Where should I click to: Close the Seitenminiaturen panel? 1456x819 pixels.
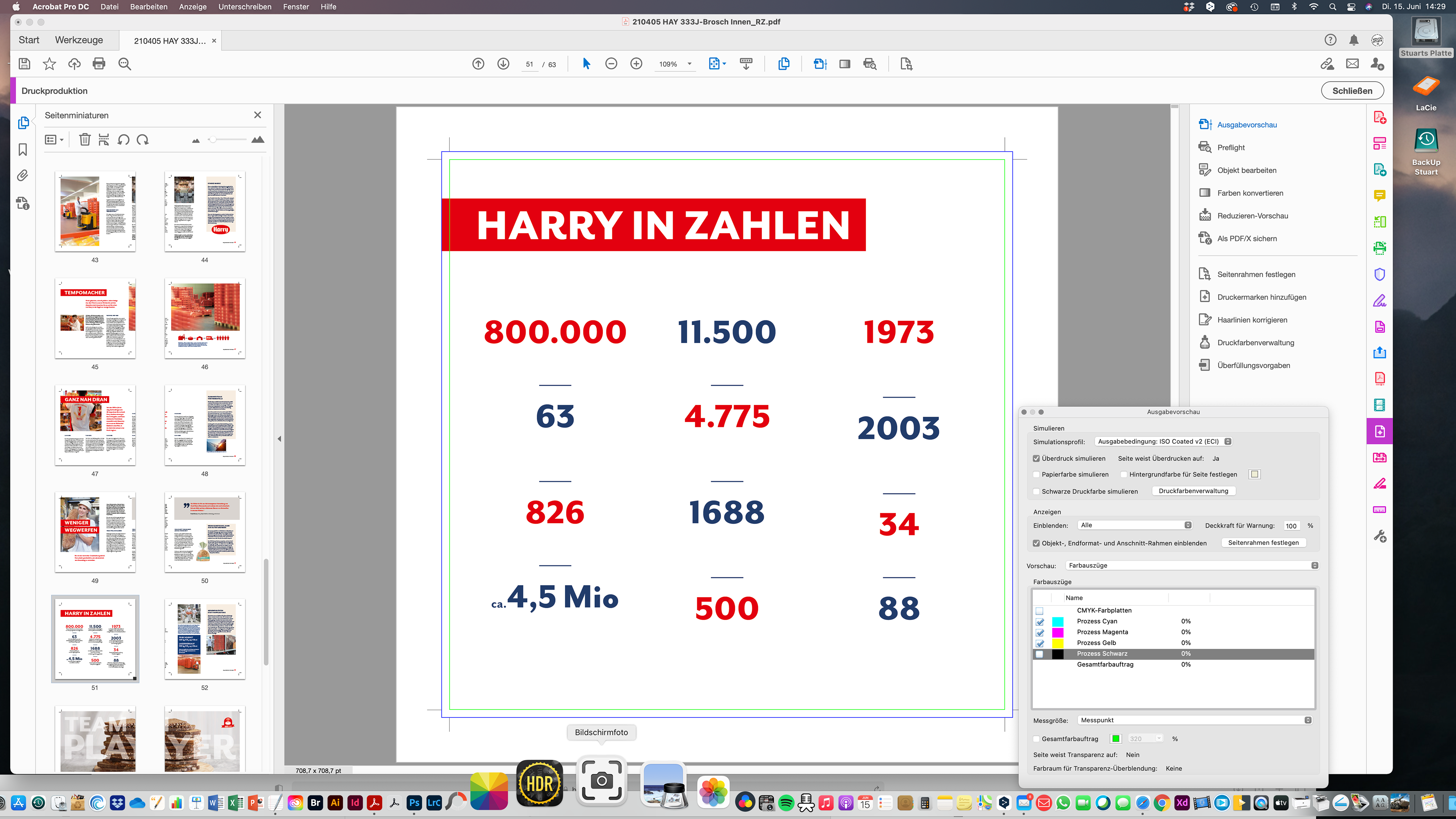[258, 115]
